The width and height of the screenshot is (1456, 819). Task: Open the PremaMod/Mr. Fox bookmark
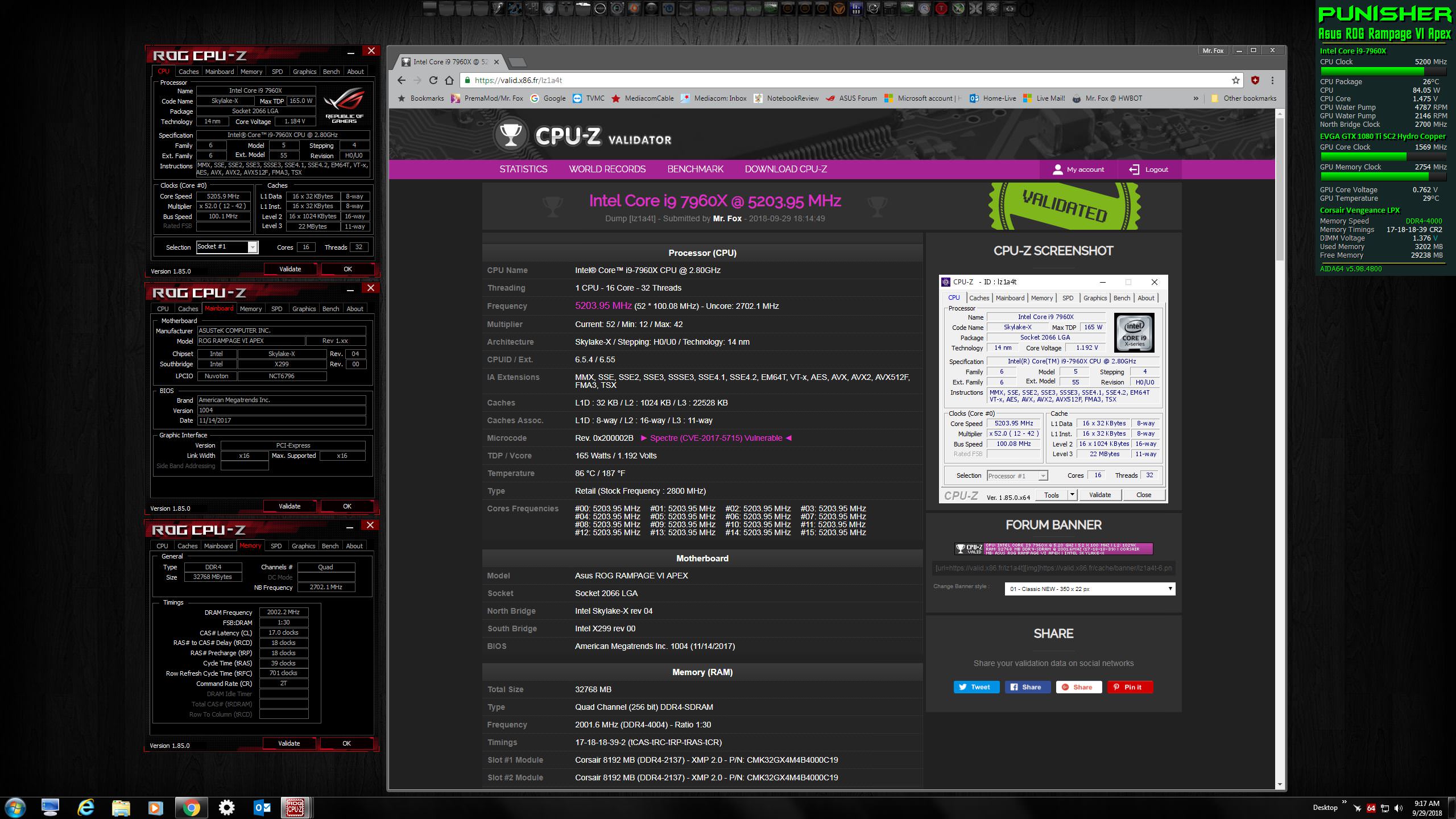point(487,98)
